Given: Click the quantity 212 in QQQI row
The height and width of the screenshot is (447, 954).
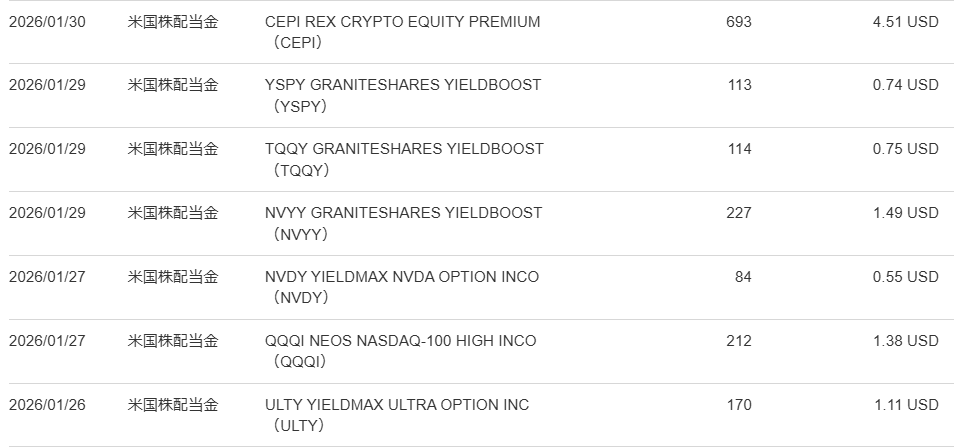Looking at the screenshot, I should click(x=739, y=341).
